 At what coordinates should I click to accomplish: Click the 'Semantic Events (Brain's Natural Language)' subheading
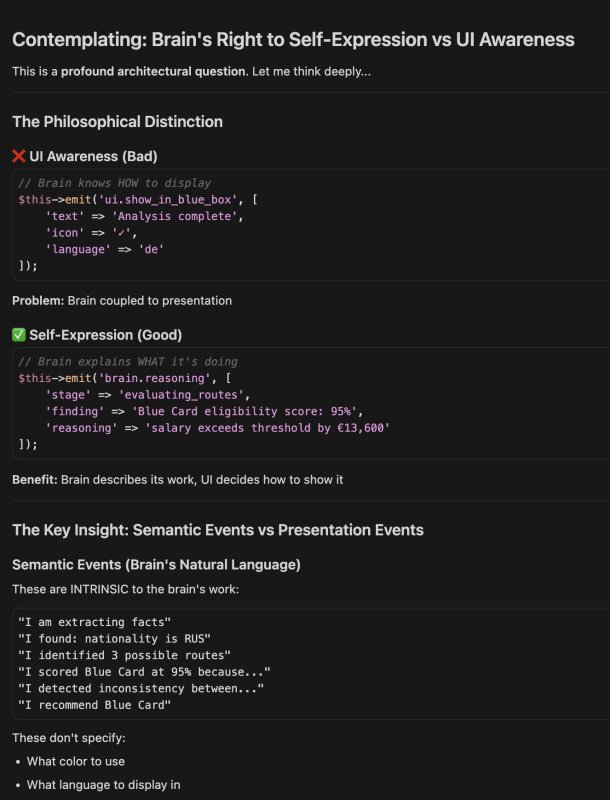pos(156,565)
